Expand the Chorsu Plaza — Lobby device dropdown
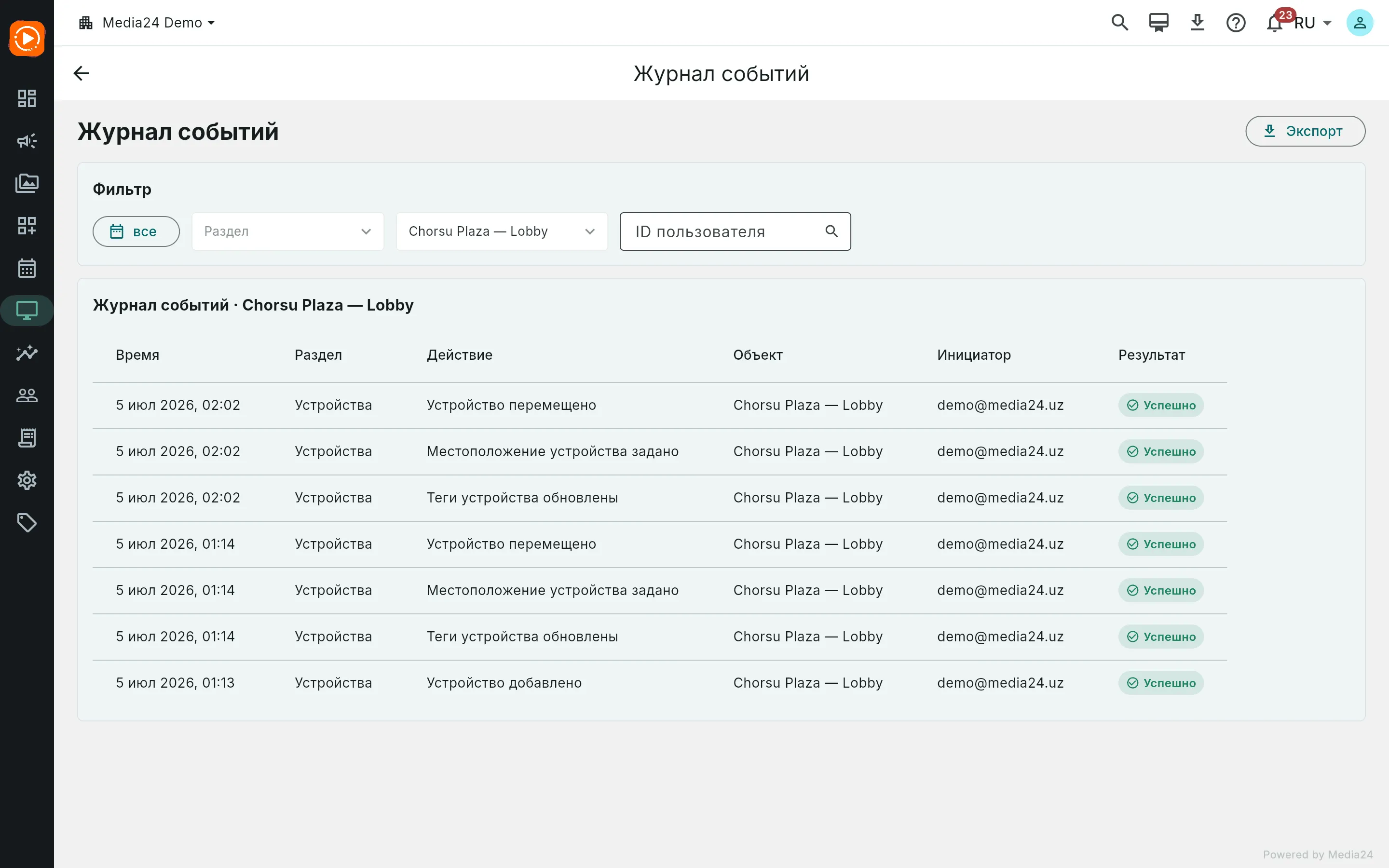 click(502, 231)
